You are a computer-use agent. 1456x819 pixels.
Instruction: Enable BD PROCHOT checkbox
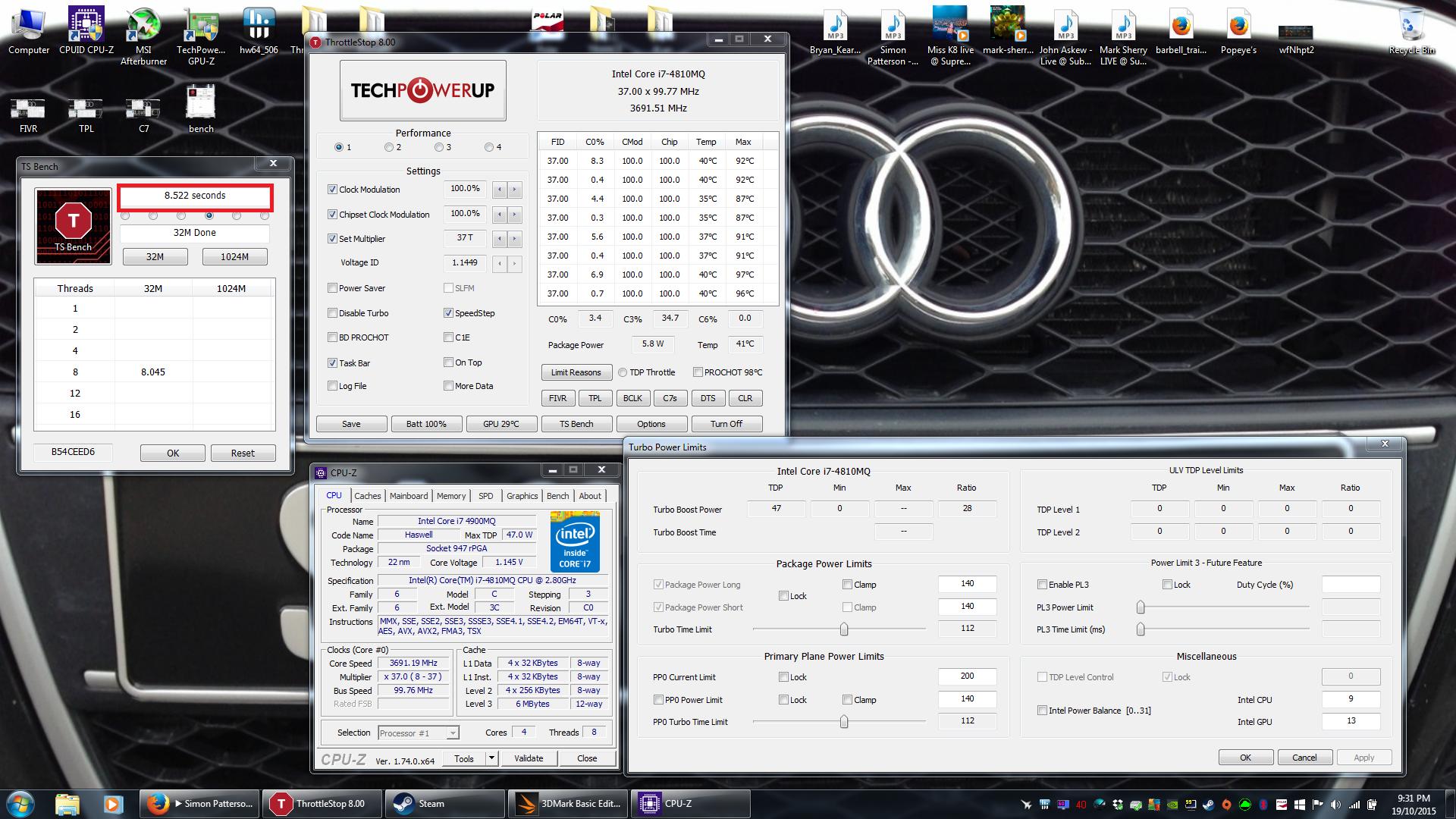point(332,337)
